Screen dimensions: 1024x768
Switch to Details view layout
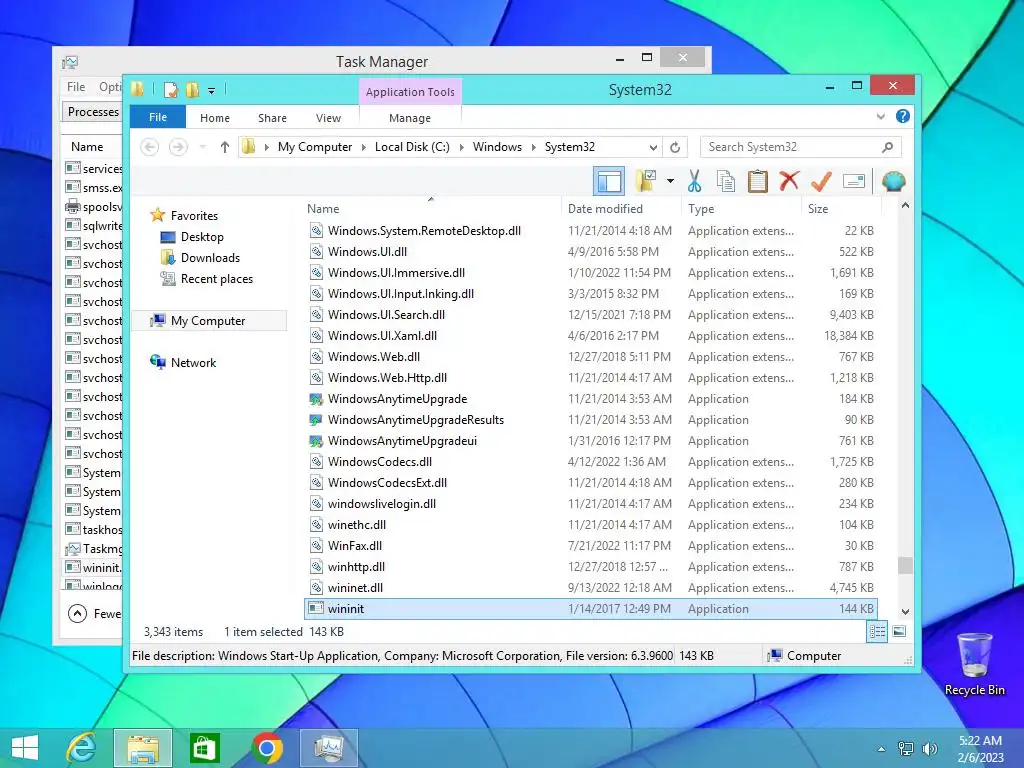pos(877,632)
